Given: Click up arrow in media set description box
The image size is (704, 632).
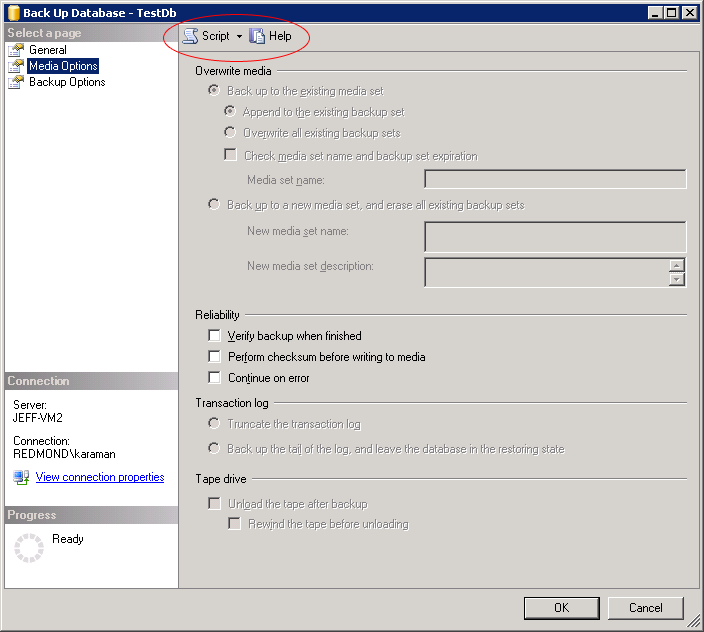Looking at the screenshot, I should [677, 265].
